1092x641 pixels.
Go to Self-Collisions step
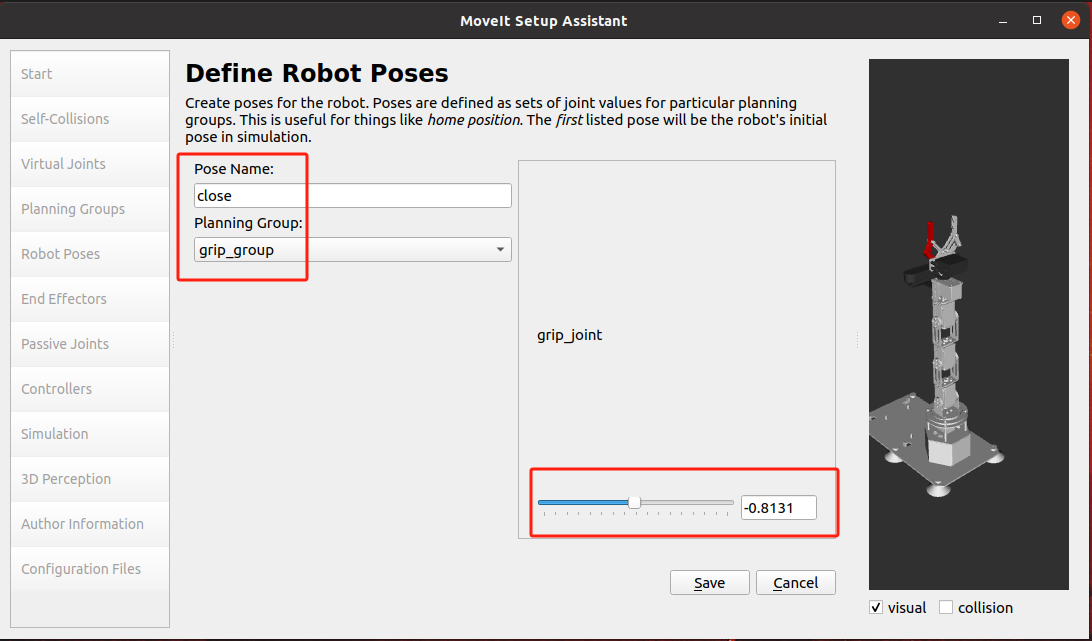click(x=90, y=119)
